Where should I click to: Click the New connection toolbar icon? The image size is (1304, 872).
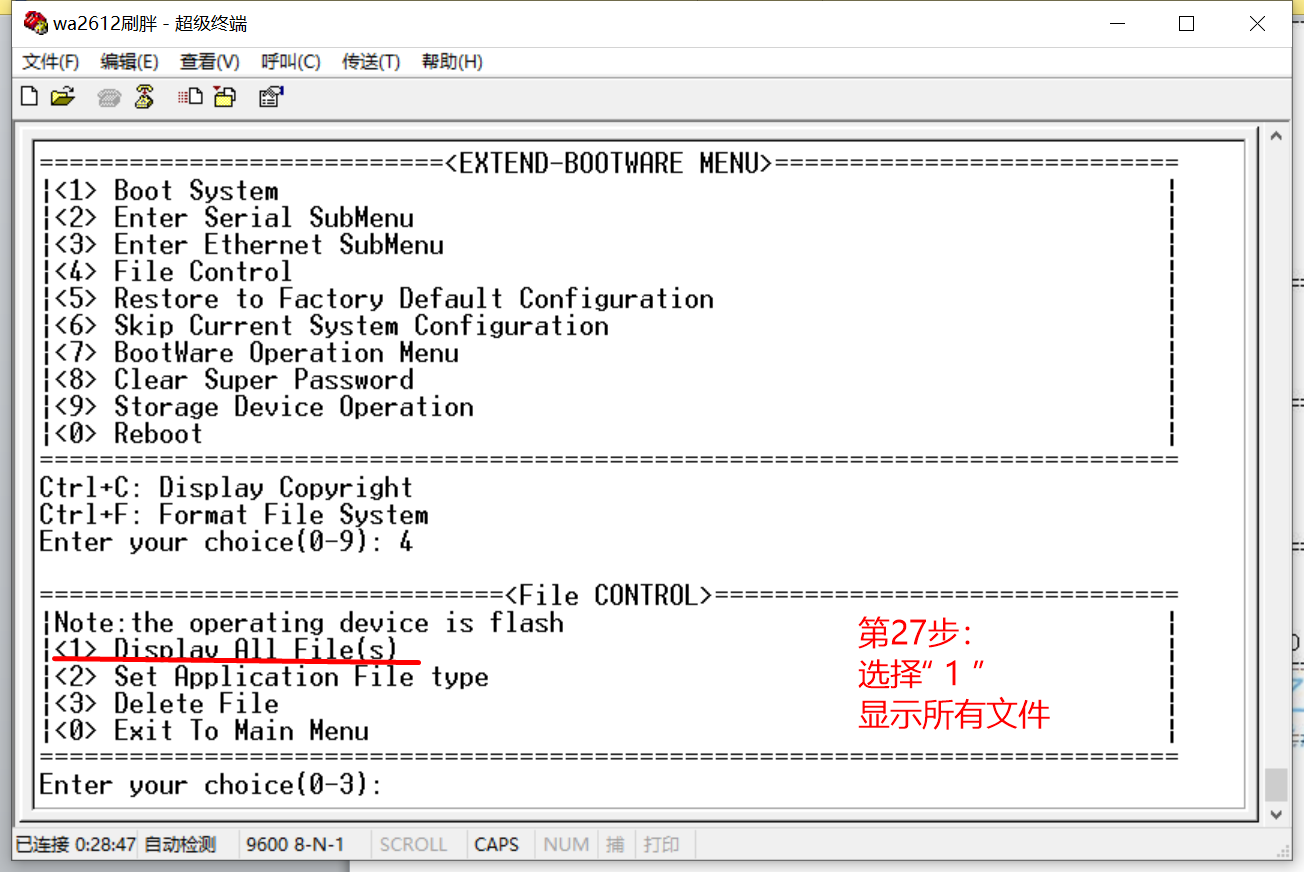tap(30, 97)
